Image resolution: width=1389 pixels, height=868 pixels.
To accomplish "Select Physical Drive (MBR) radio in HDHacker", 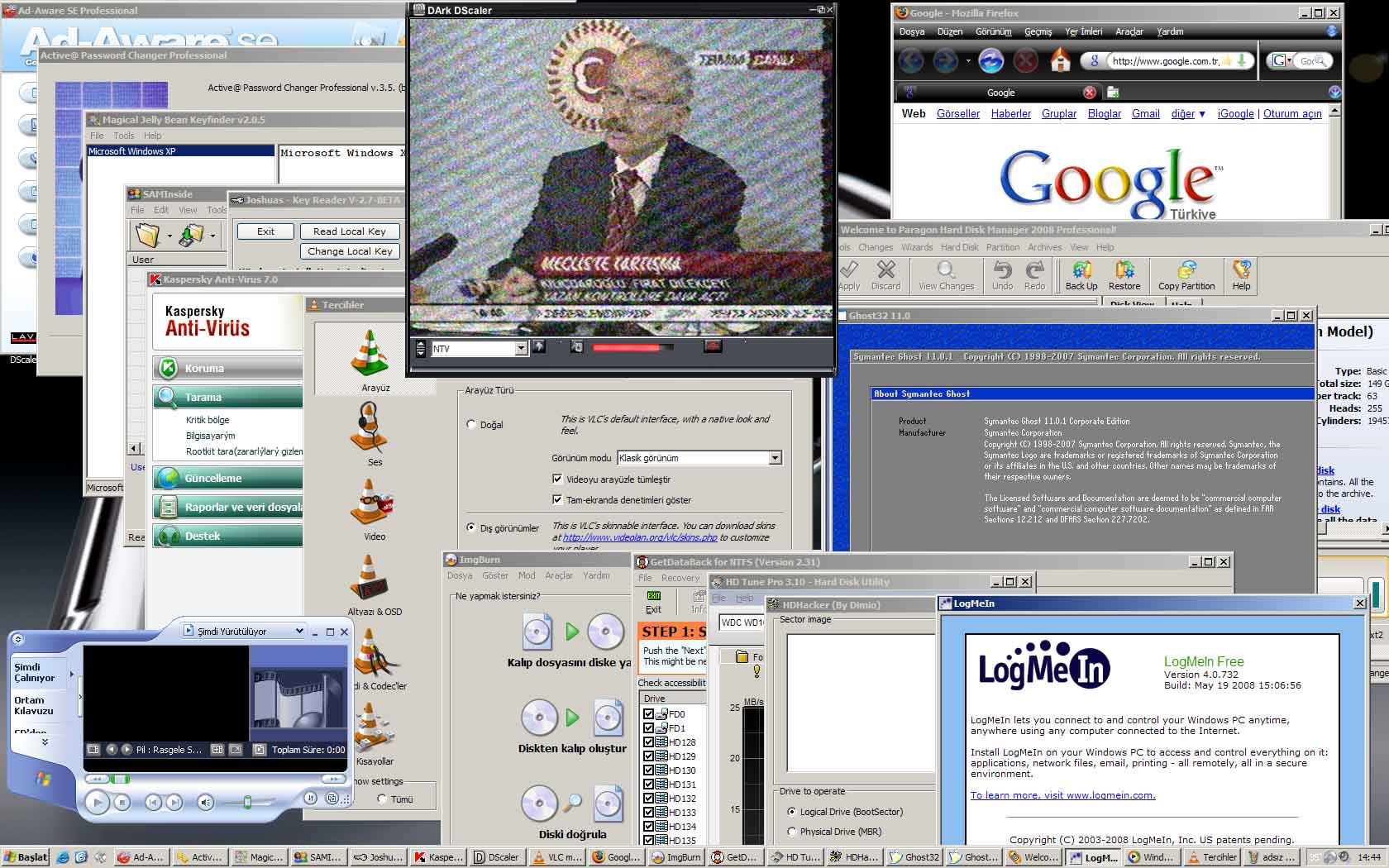I will (x=792, y=832).
